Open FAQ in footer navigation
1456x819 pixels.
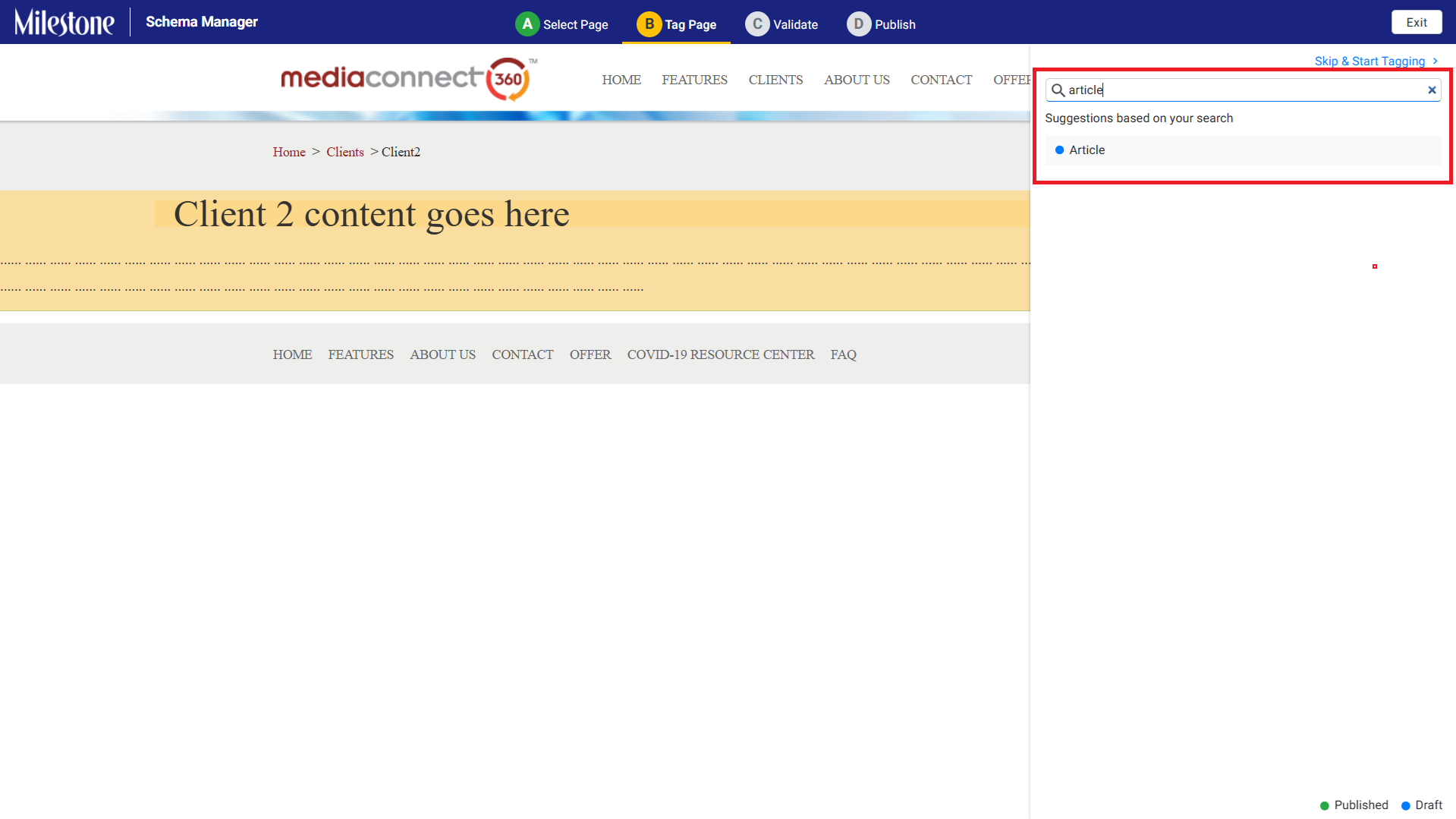[x=843, y=354]
